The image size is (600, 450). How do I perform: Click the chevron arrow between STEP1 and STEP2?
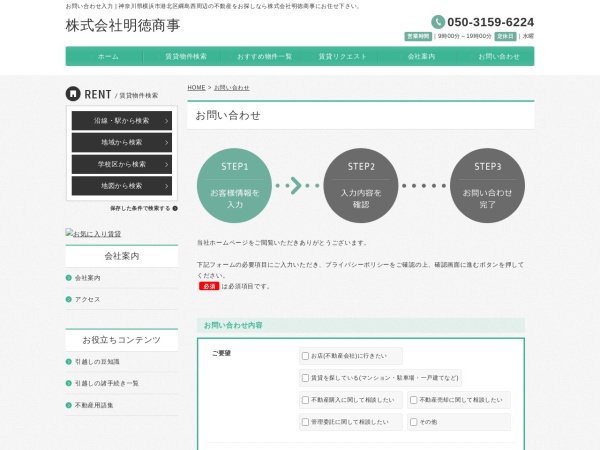[296, 186]
